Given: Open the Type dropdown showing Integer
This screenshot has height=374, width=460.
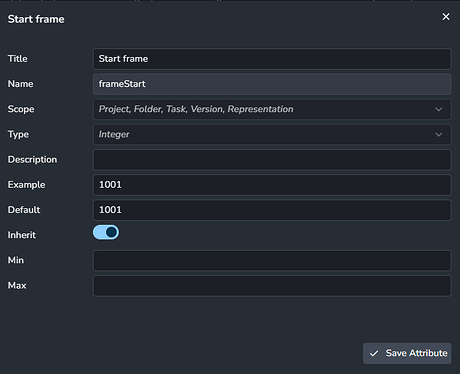Looking at the screenshot, I should pyautogui.click(x=272, y=134).
